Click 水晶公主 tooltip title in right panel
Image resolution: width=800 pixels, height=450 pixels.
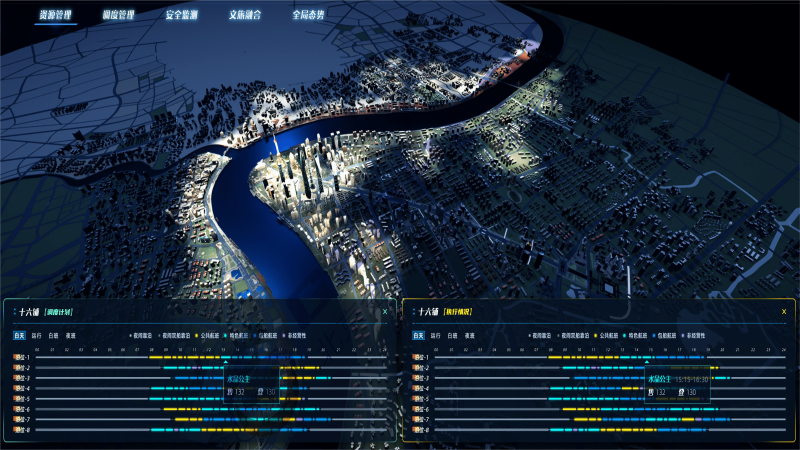point(660,380)
